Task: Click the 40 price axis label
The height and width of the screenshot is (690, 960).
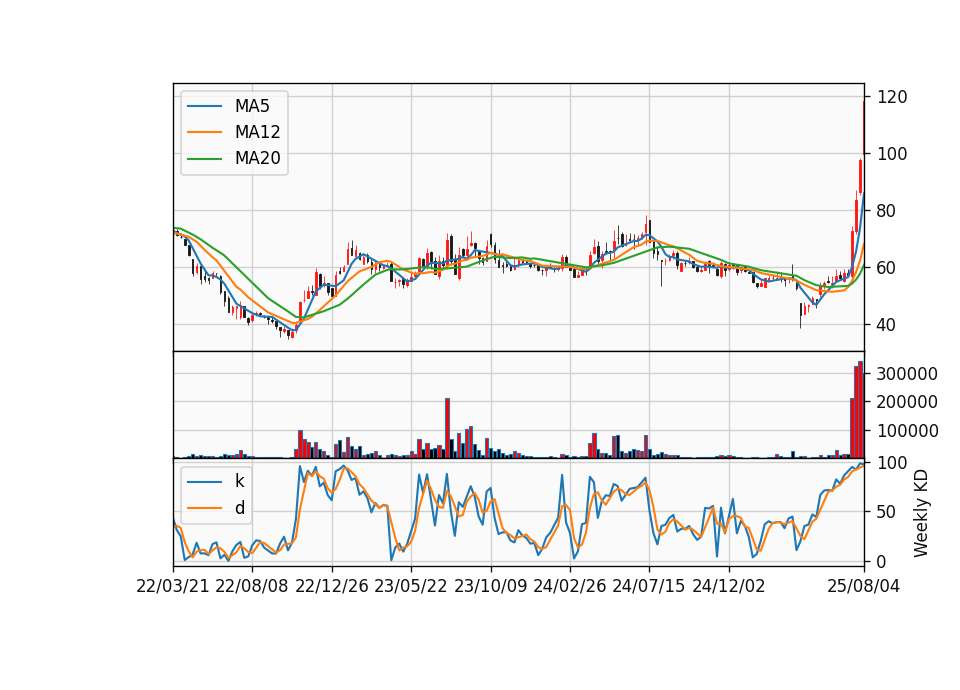Action: [887, 324]
